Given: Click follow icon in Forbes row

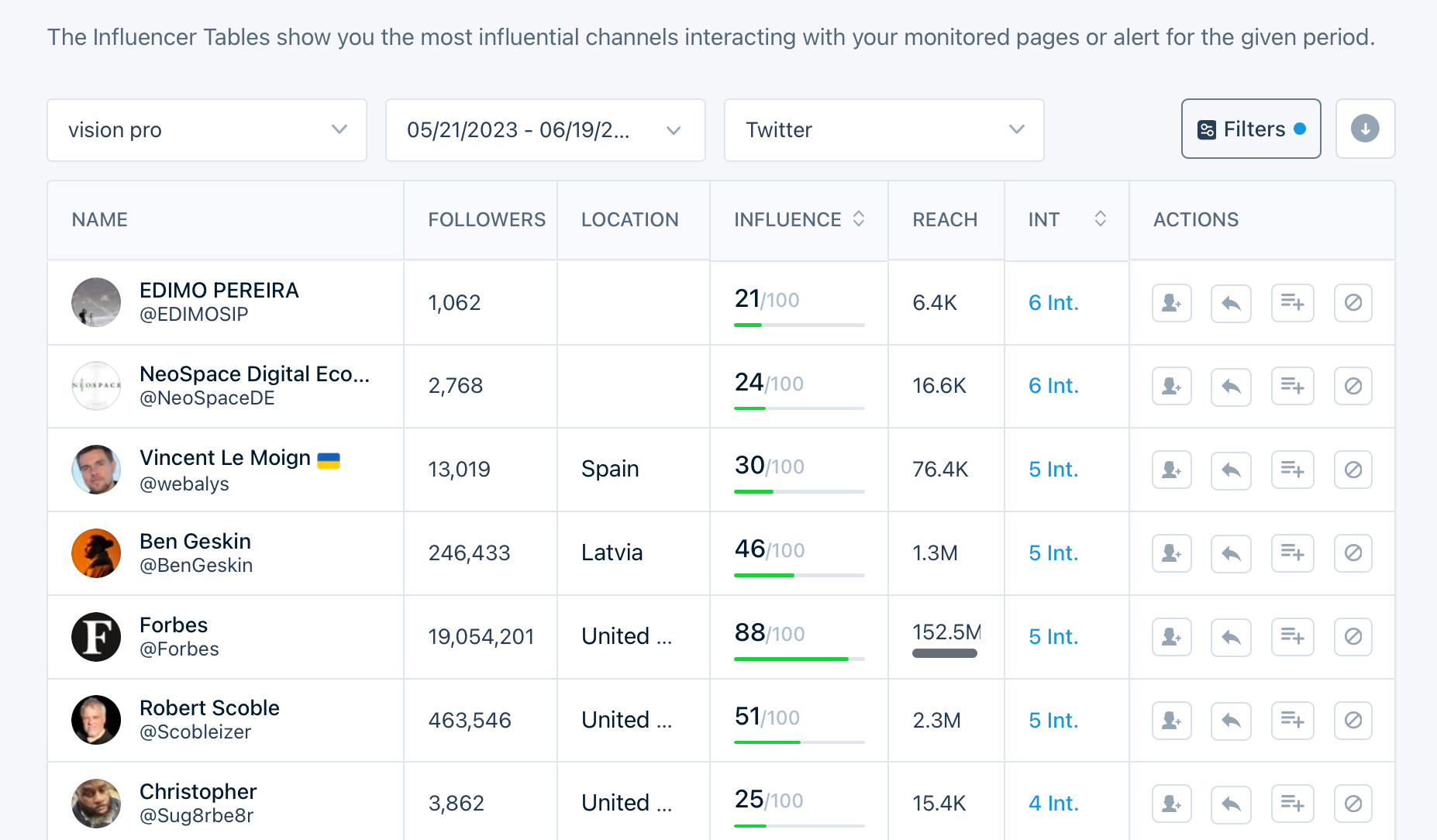Looking at the screenshot, I should [x=1171, y=637].
